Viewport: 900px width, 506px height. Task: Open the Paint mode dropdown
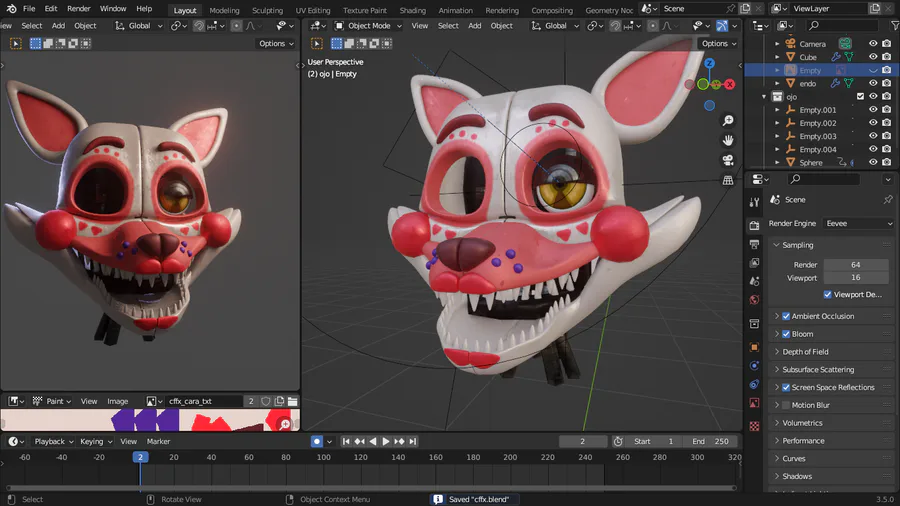coord(53,402)
